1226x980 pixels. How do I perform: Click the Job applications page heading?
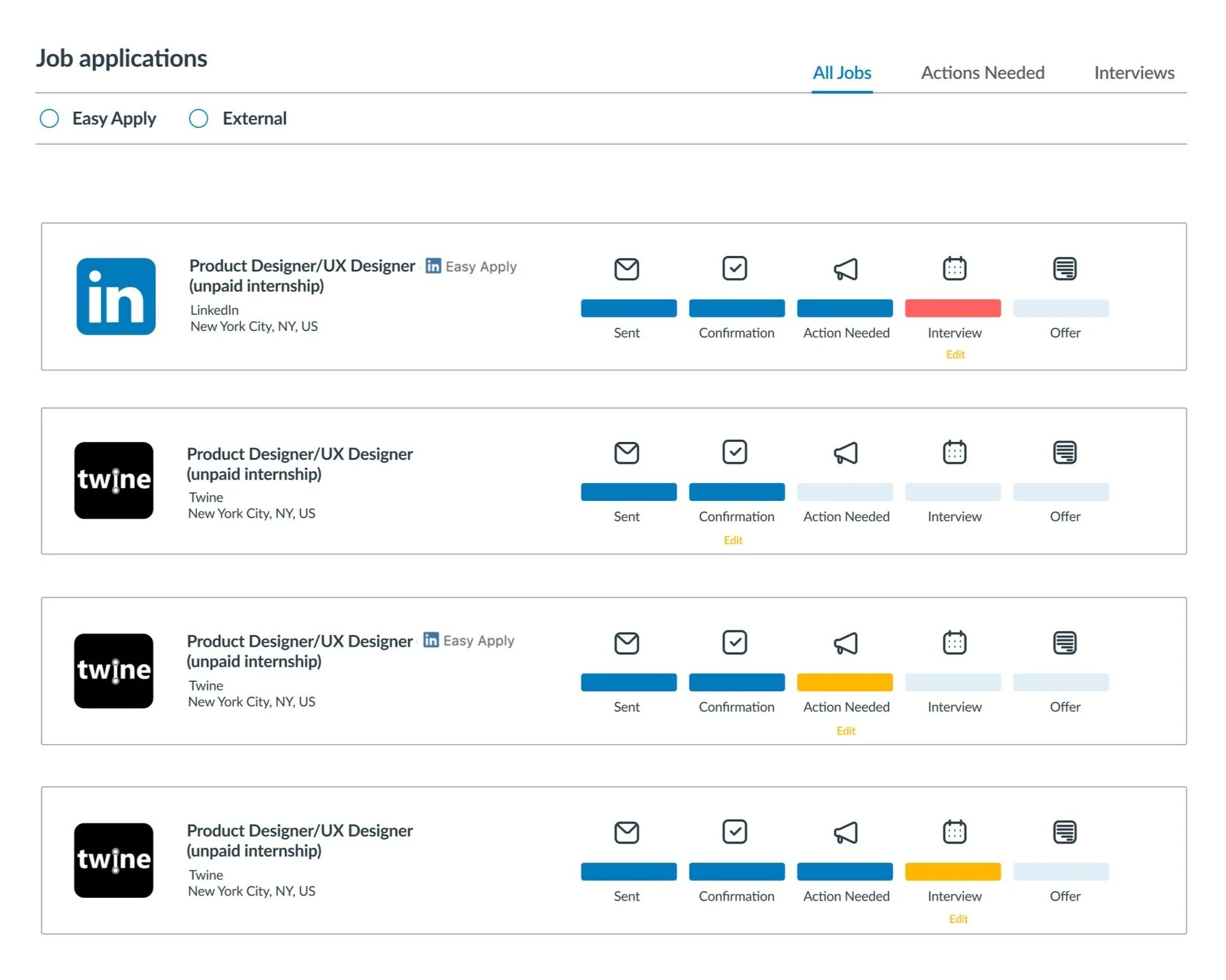click(122, 58)
